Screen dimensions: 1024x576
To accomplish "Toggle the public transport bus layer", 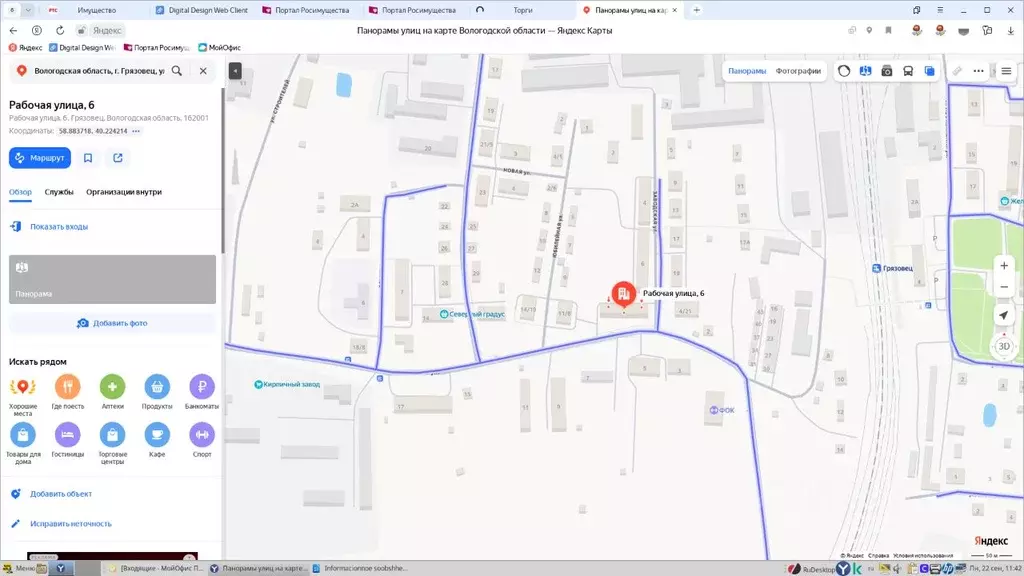I will tap(908, 71).
